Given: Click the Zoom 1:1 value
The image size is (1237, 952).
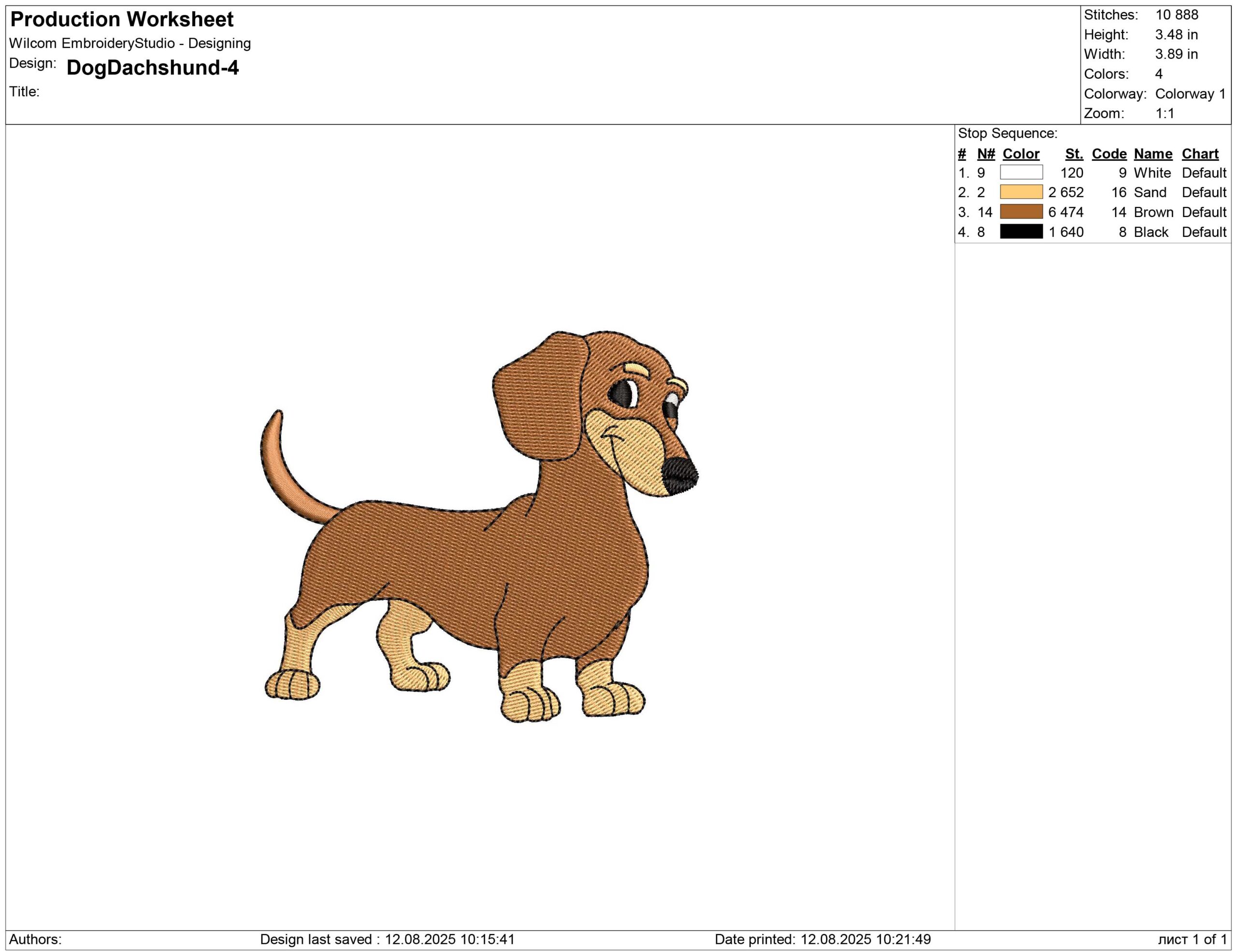Looking at the screenshot, I should [x=1164, y=113].
